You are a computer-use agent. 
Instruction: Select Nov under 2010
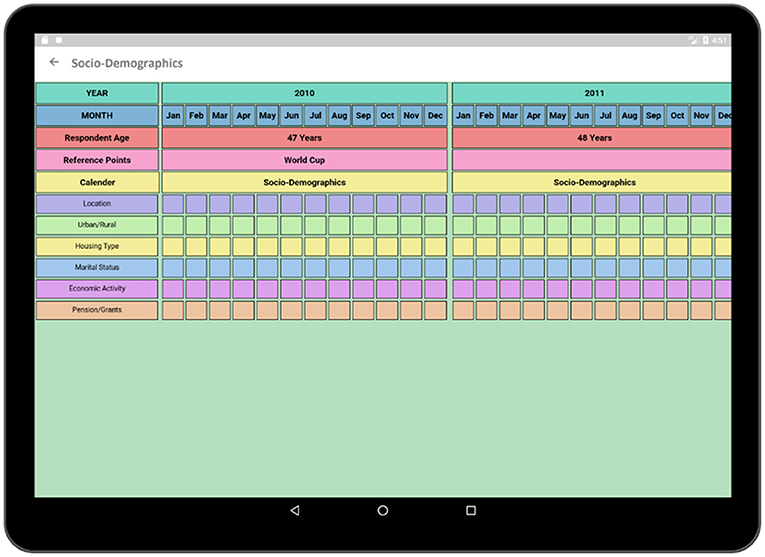411,116
